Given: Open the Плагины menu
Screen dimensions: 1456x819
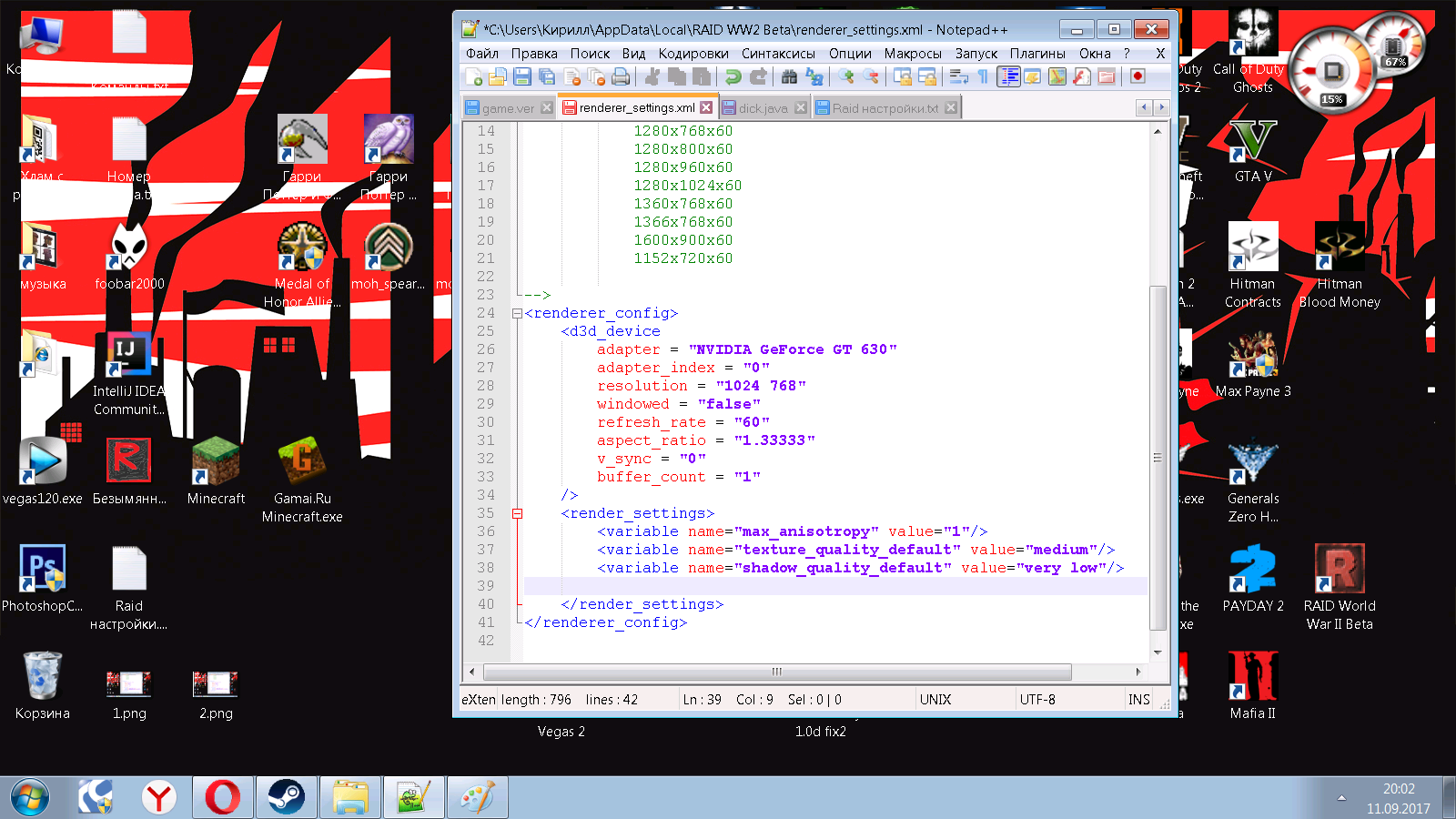Looking at the screenshot, I should [1037, 54].
